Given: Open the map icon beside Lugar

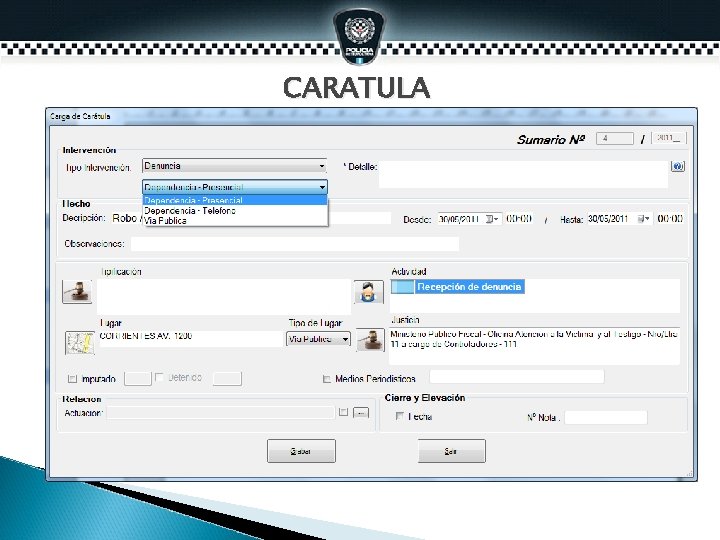Looking at the screenshot, I should 80,343.
